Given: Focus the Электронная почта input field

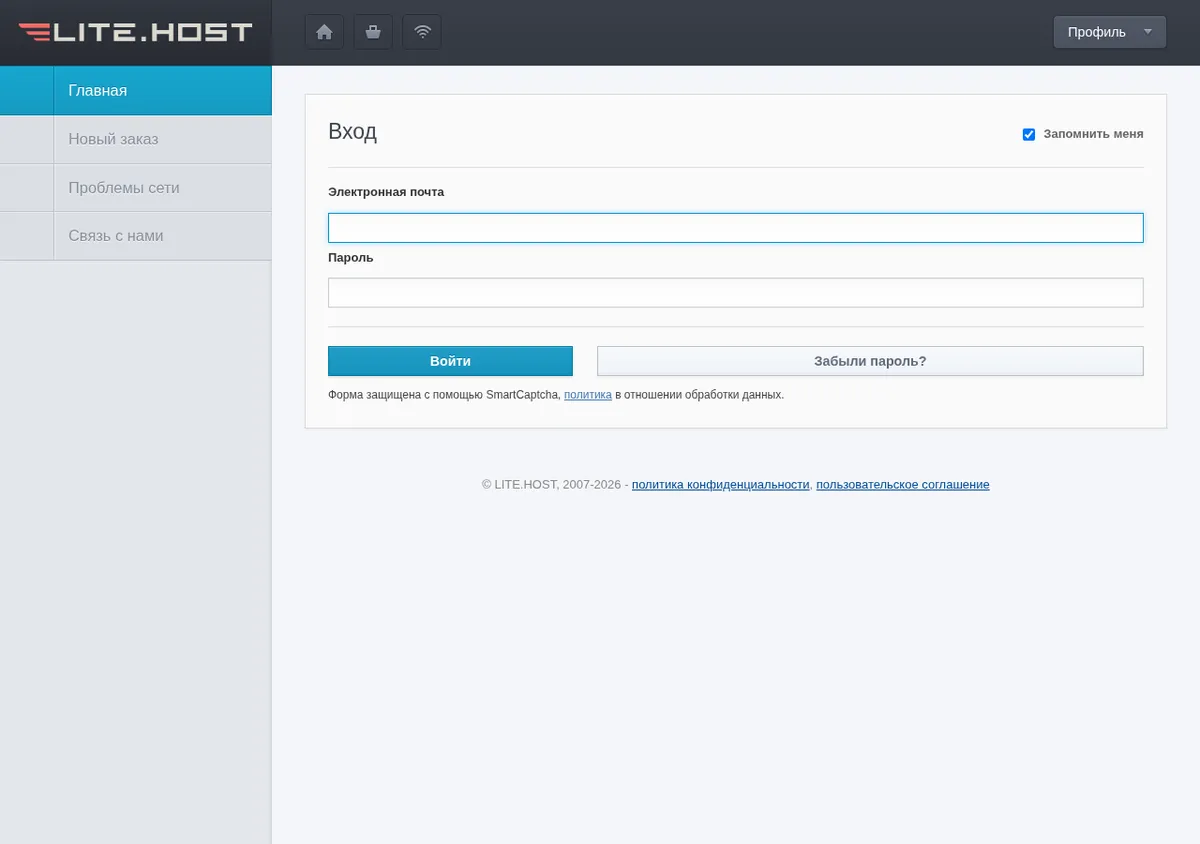Looking at the screenshot, I should coord(735,228).
